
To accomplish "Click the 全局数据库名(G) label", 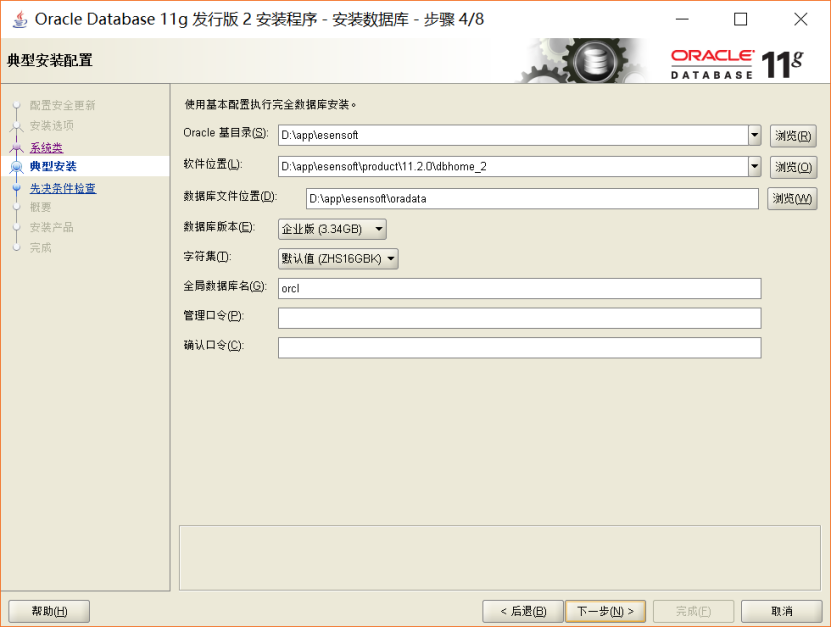I will (225, 286).
